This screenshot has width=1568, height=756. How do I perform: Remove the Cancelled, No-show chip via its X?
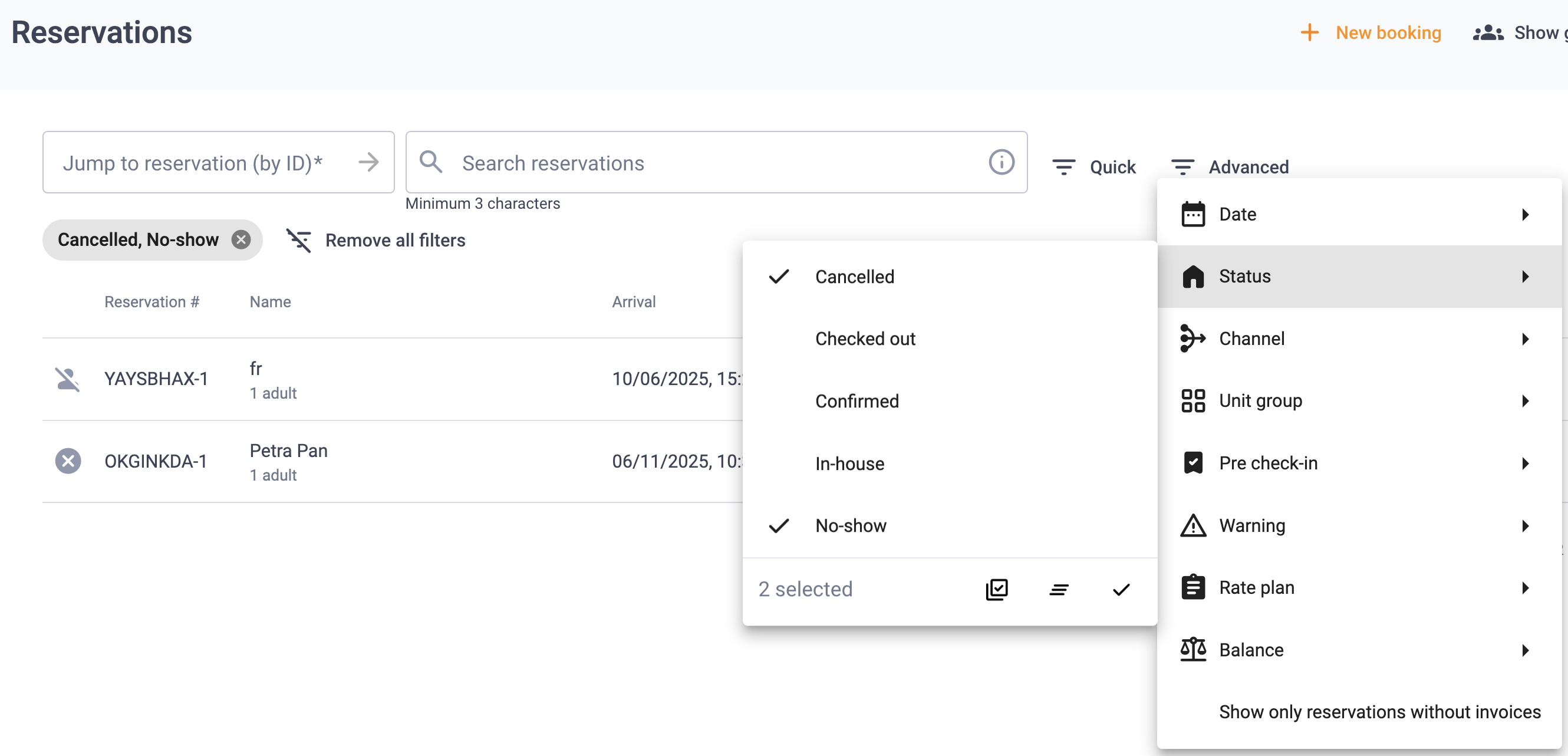point(241,239)
